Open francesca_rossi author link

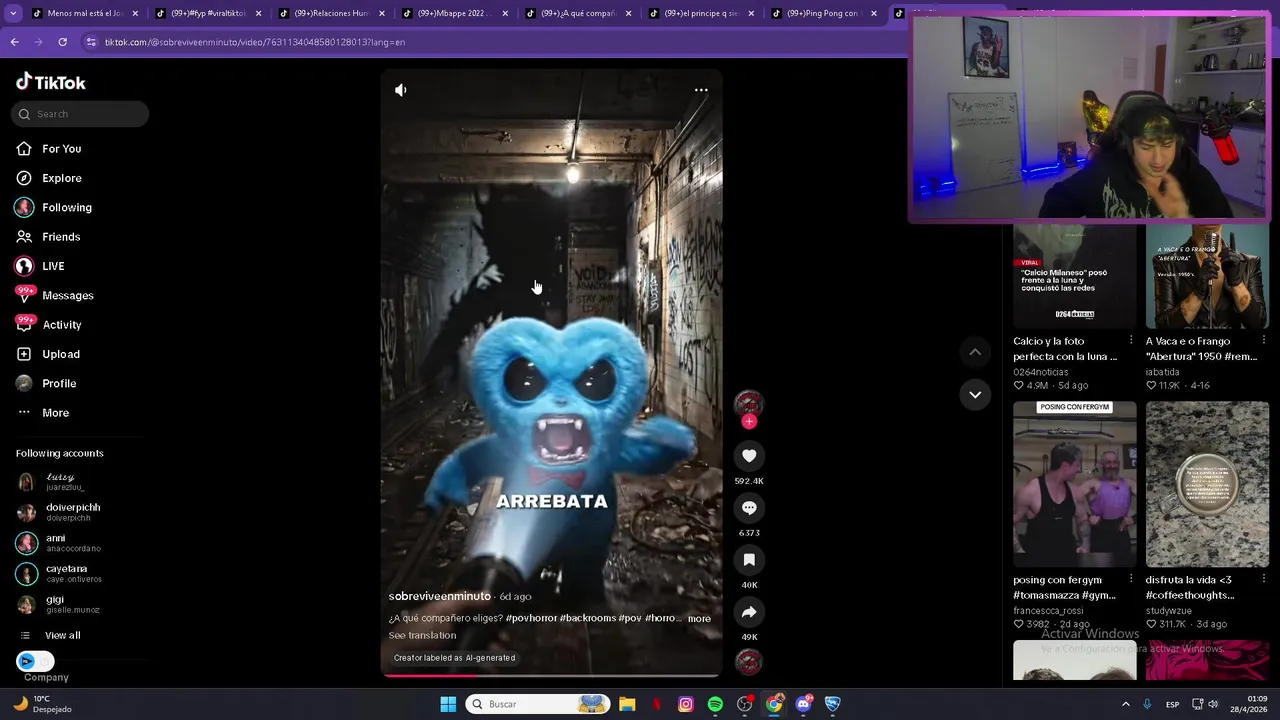(x=1048, y=610)
